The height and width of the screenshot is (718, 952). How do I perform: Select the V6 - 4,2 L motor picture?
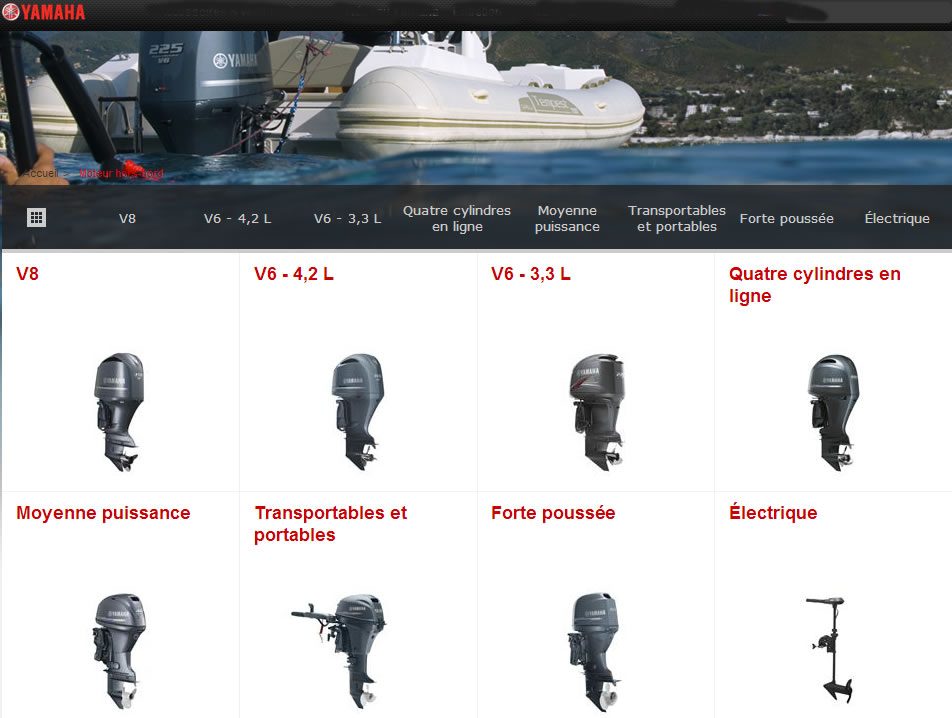click(357, 411)
